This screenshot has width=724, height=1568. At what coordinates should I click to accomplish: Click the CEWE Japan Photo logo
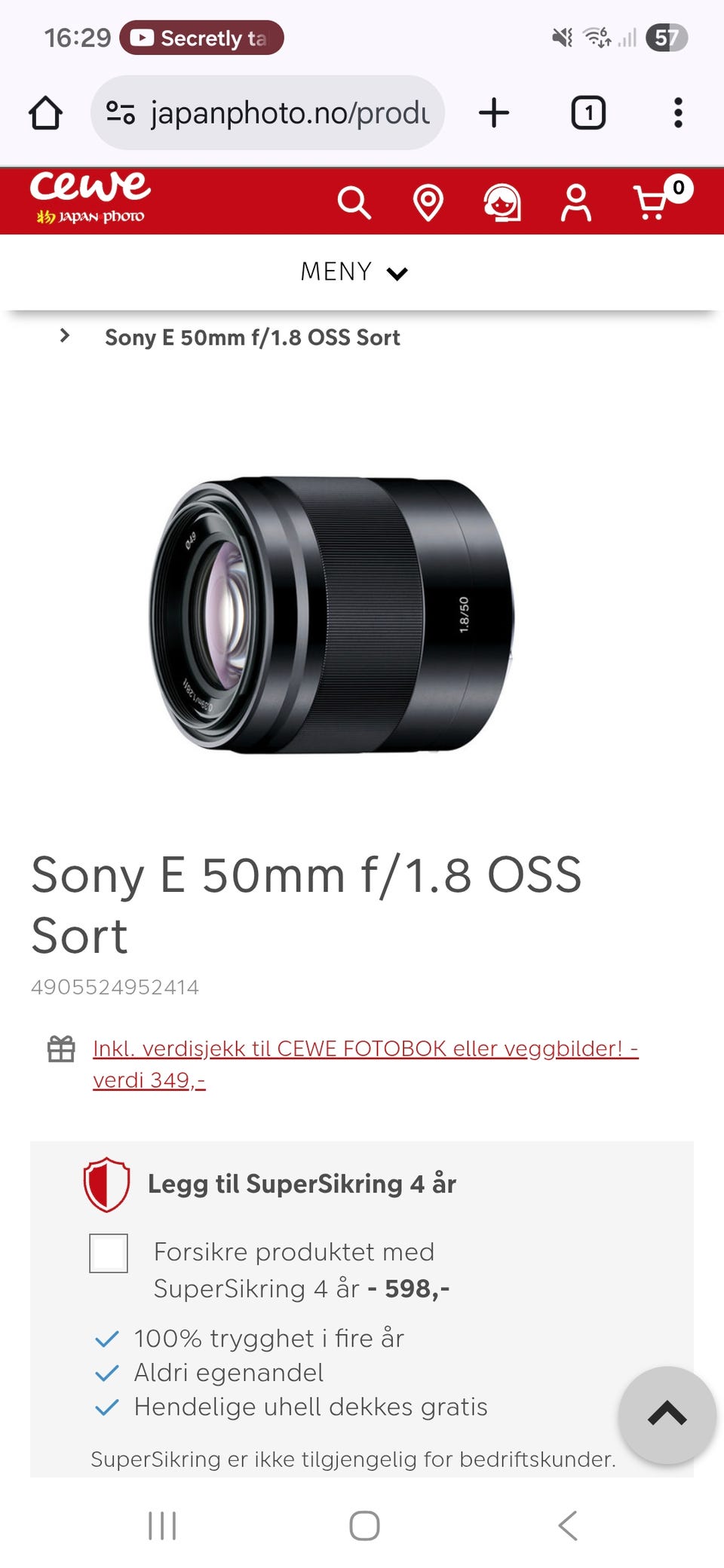tap(90, 198)
